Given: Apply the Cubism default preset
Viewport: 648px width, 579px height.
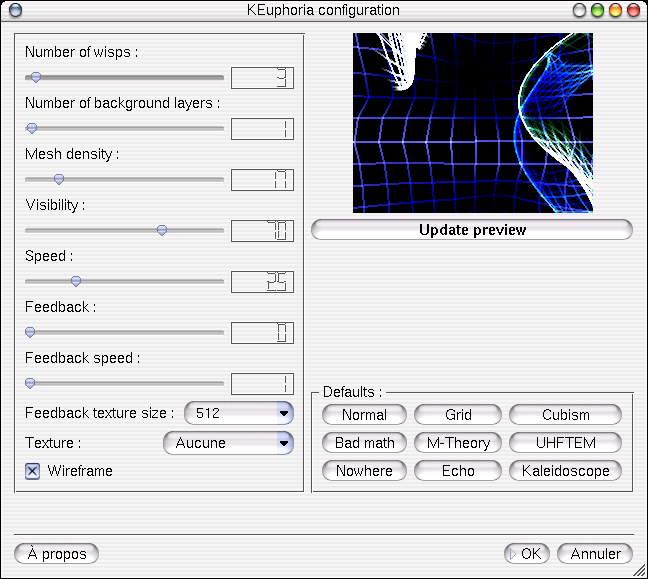Looking at the screenshot, I should tap(565, 415).
